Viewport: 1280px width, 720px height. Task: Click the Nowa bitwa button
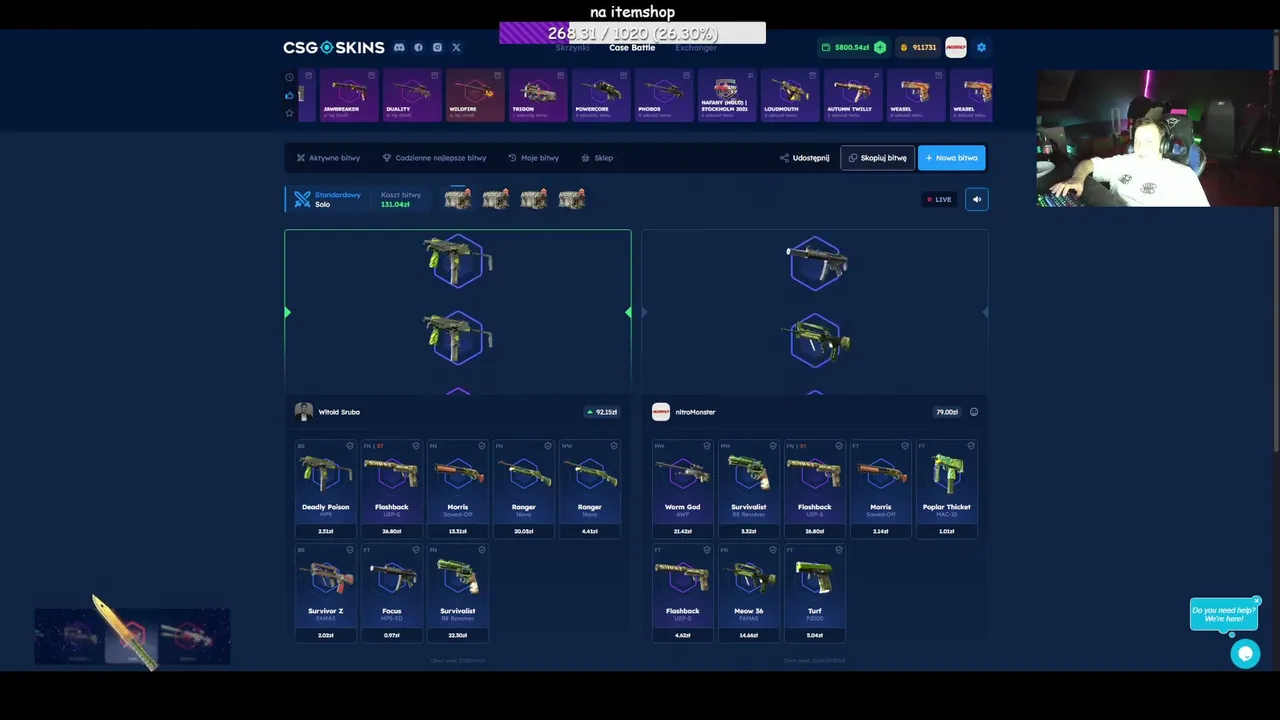tap(951, 158)
